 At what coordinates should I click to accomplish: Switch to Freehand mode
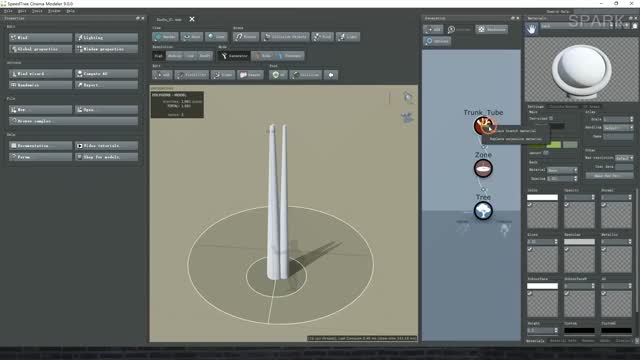(x=289, y=56)
